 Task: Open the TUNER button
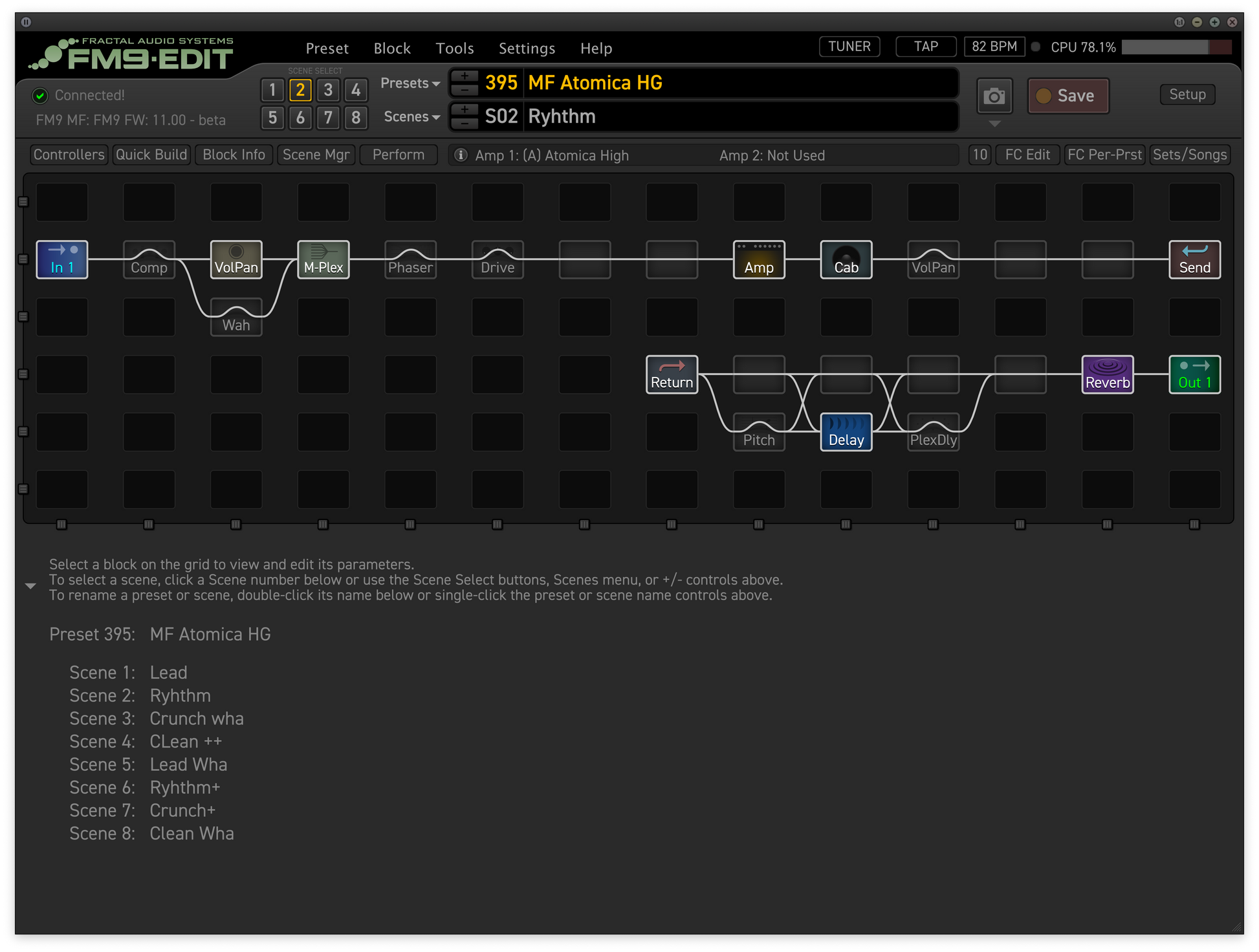pyautogui.click(x=849, y=47)
